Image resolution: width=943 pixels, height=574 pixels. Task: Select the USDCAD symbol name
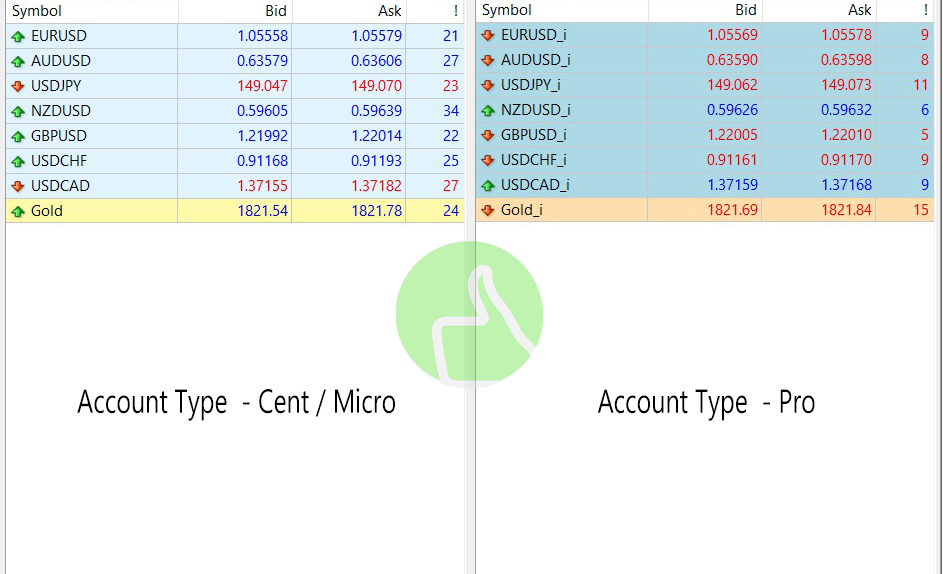(60, 185)
